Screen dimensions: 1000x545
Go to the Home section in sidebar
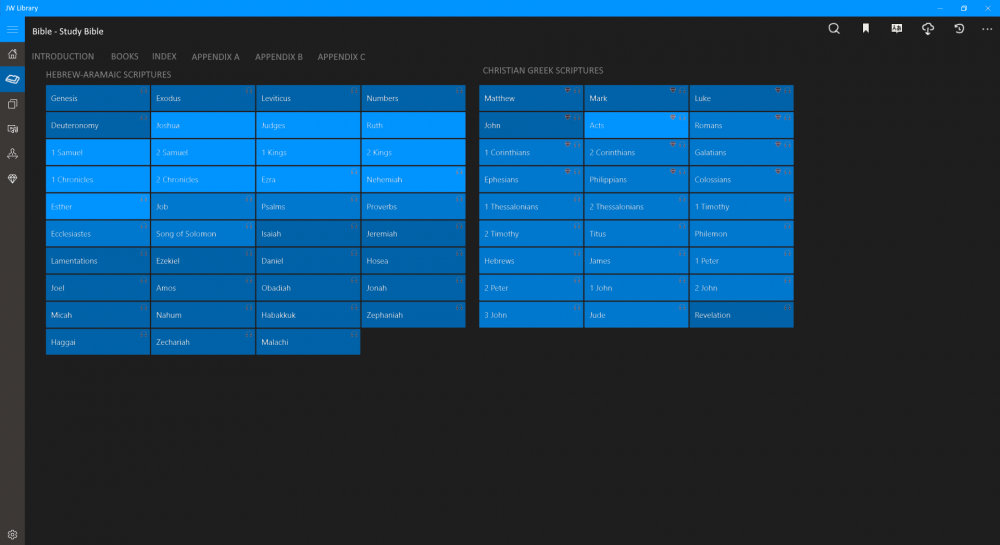click(x=12, y=54)
